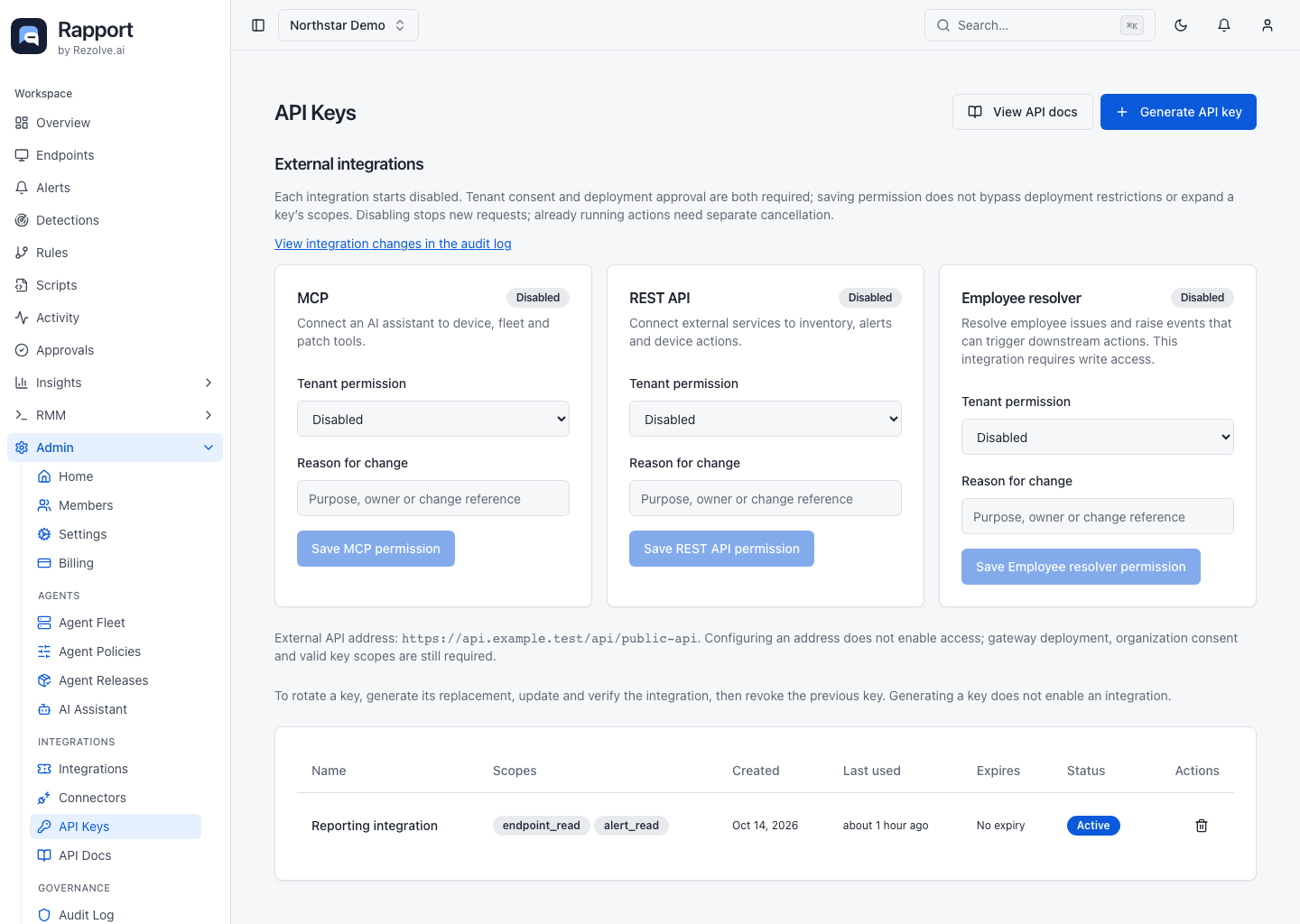Open Agent Policies
The width and height of the screenshot is (1300, 924).
coord(116,651)
